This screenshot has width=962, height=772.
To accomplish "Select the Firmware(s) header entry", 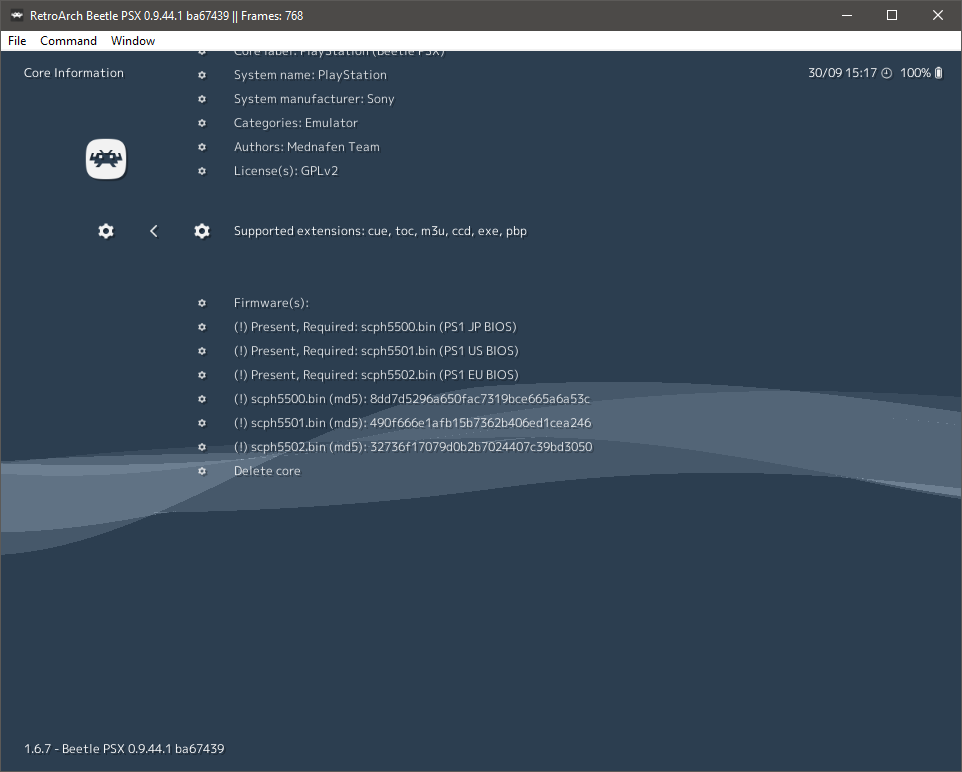I will (x=271, y=303).
